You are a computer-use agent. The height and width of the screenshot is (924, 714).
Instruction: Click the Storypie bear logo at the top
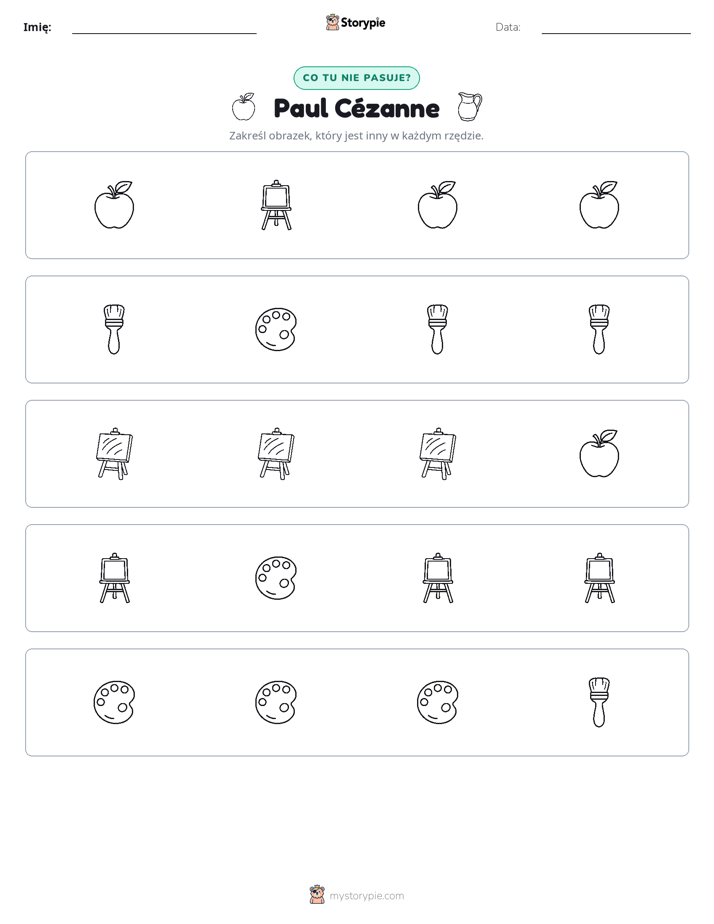point(332,22)
